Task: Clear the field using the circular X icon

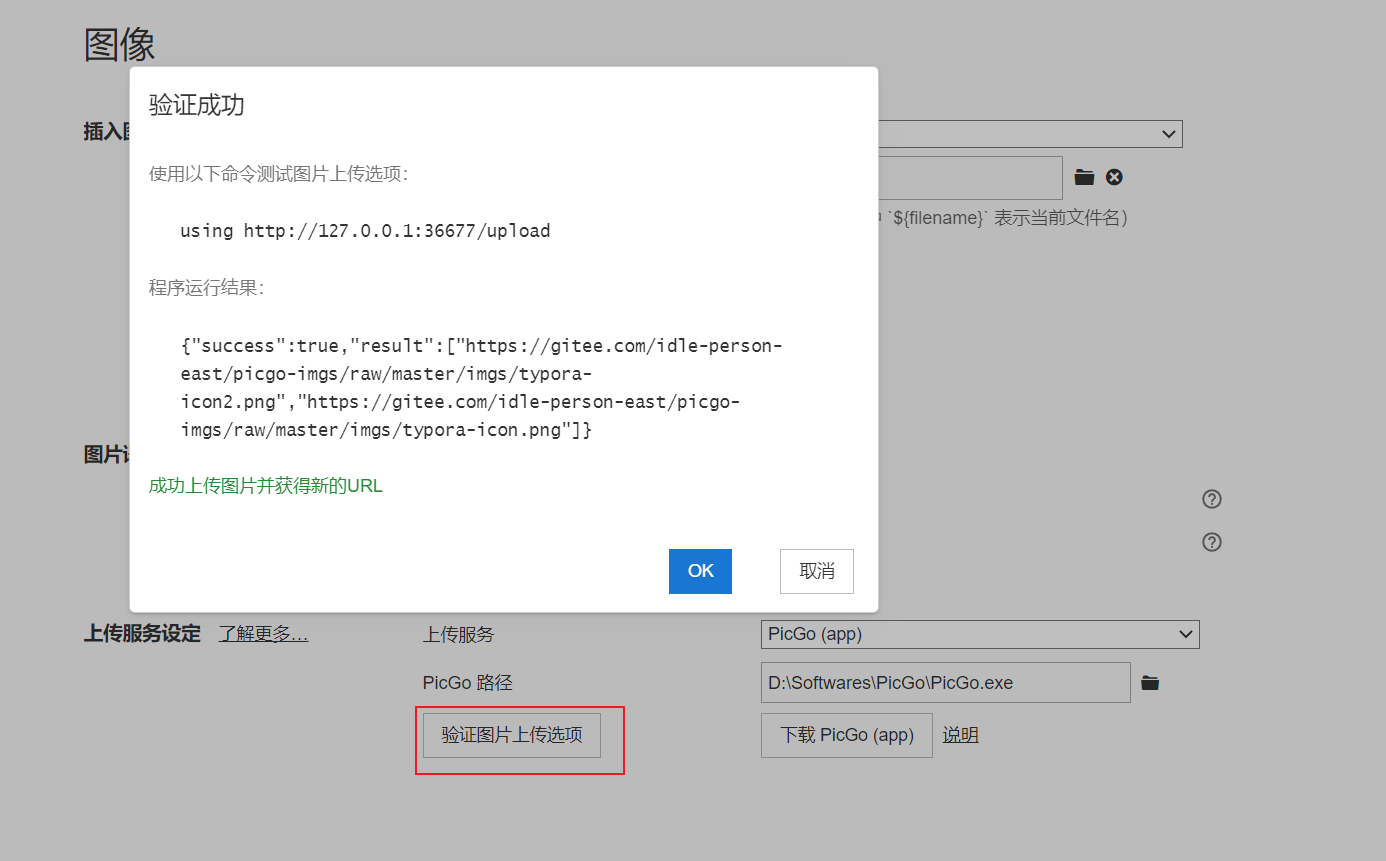Action: pos(1114,177)
